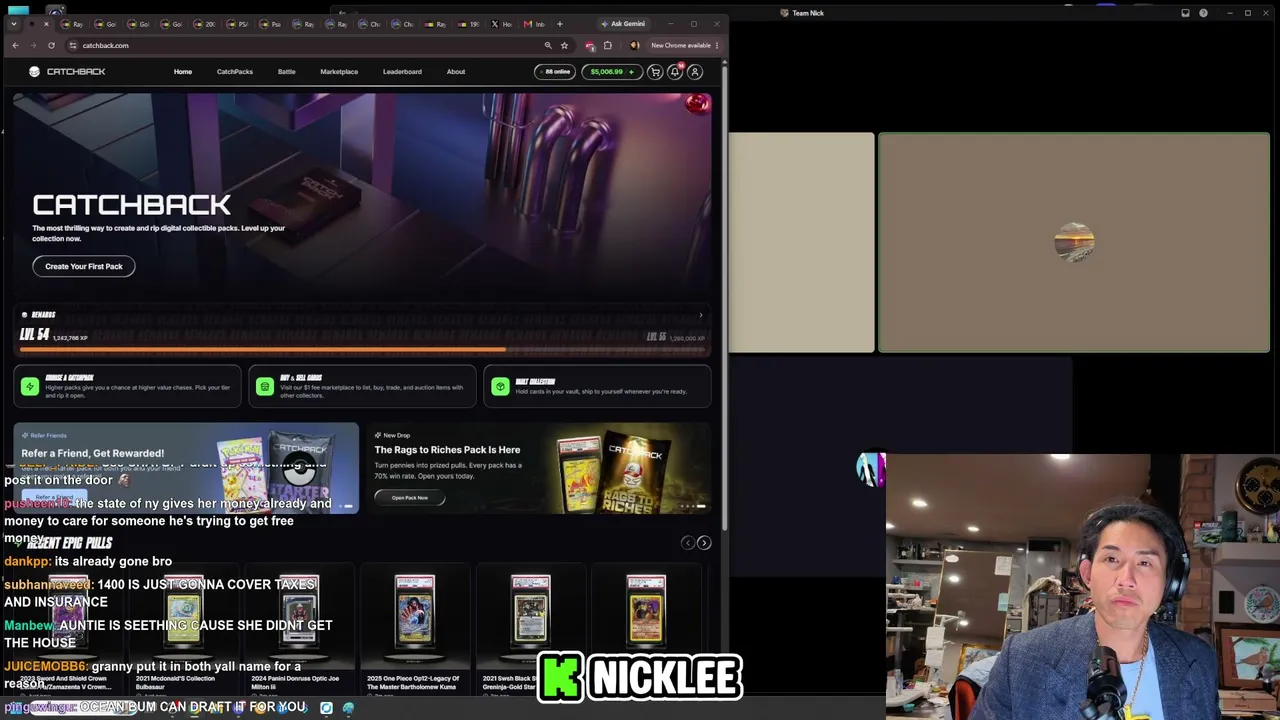Open the Chrome tab search dropdown
1280x720 pixels.
click(13, 24)
